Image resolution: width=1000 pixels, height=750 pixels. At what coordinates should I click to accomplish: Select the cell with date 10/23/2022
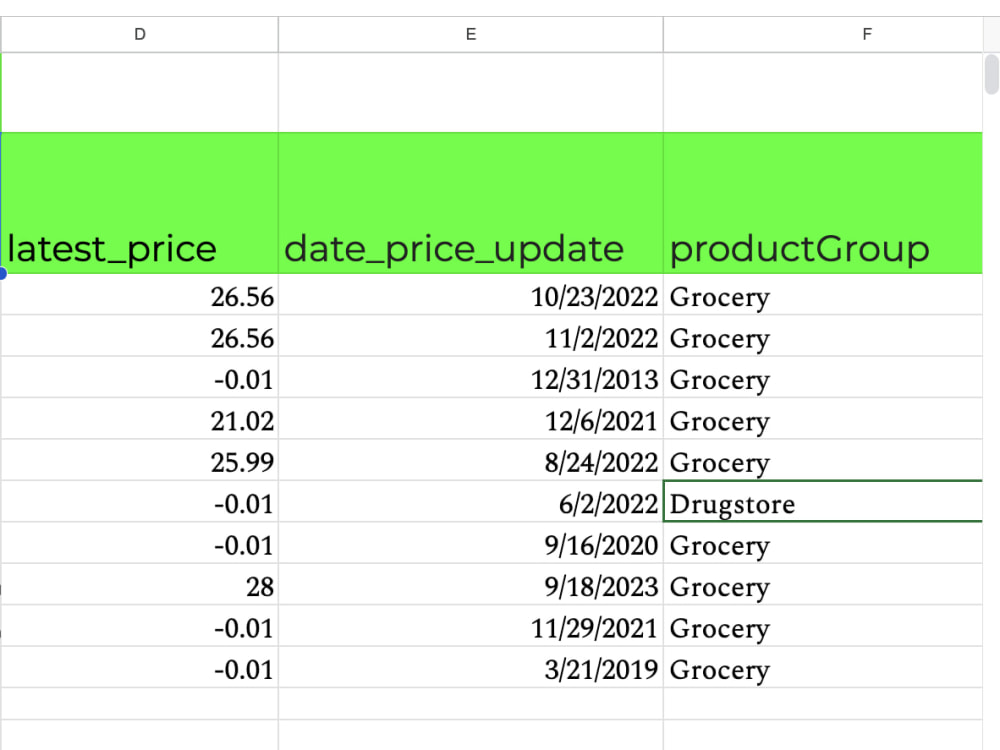click(471, 295)
